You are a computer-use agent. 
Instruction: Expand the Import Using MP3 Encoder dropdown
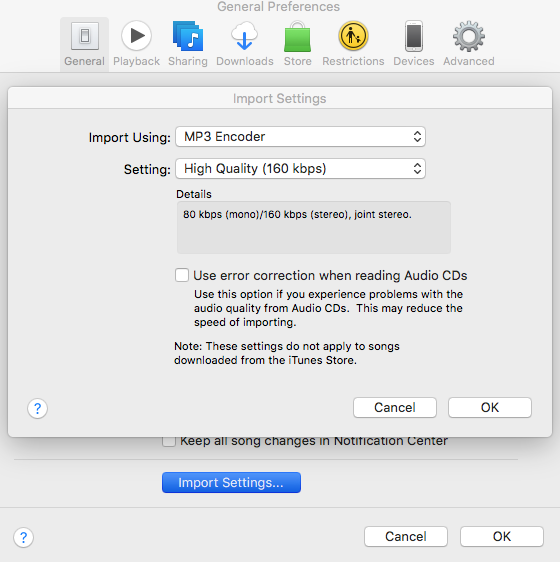tap(300, 137)
